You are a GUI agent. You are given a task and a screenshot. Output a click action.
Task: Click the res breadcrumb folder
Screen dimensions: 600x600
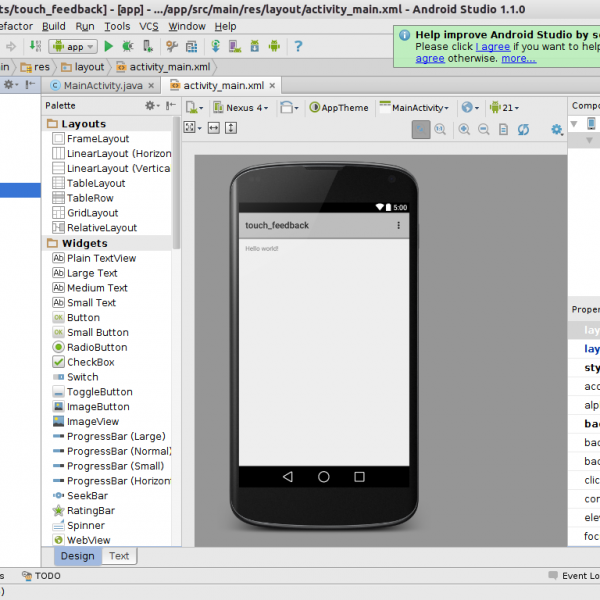click(35, 67)
